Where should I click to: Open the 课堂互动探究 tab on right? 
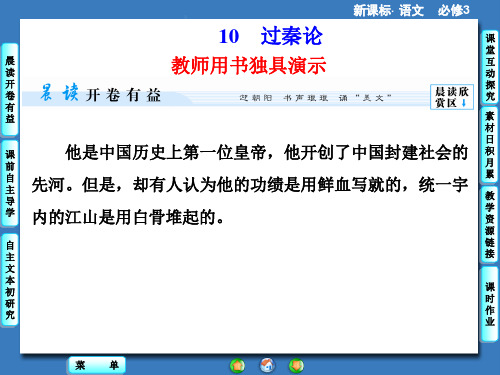tap(490, 67)
